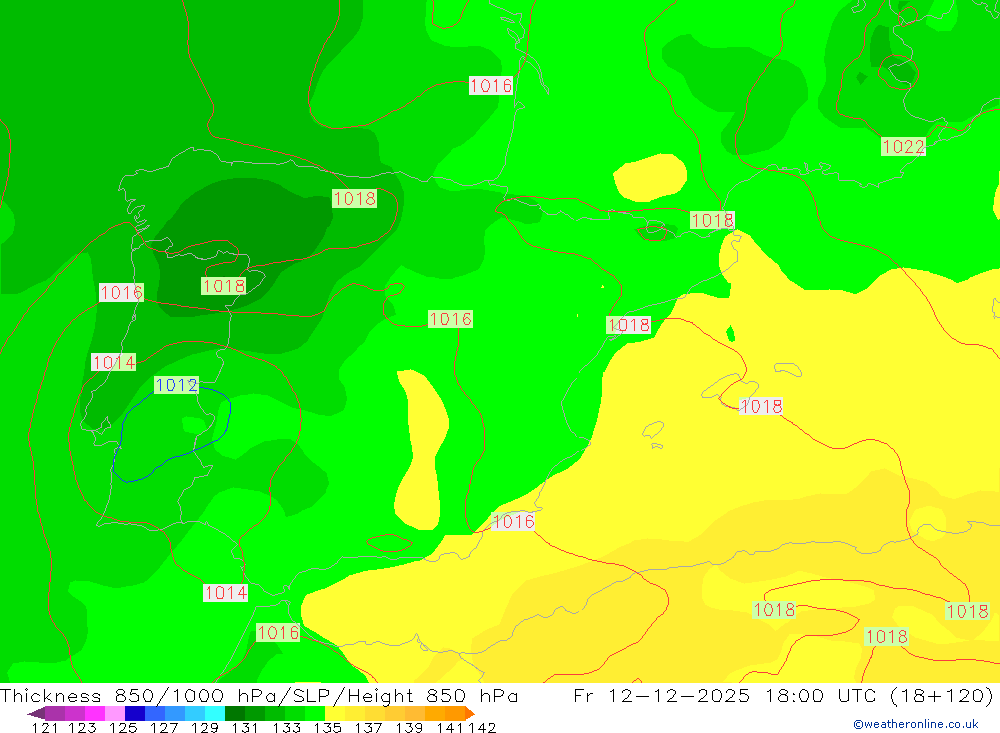Click the dark purple arrow at legend start
Image resolution: width=1000 pixels, height=733 pixels.
[x=36, y=713]
